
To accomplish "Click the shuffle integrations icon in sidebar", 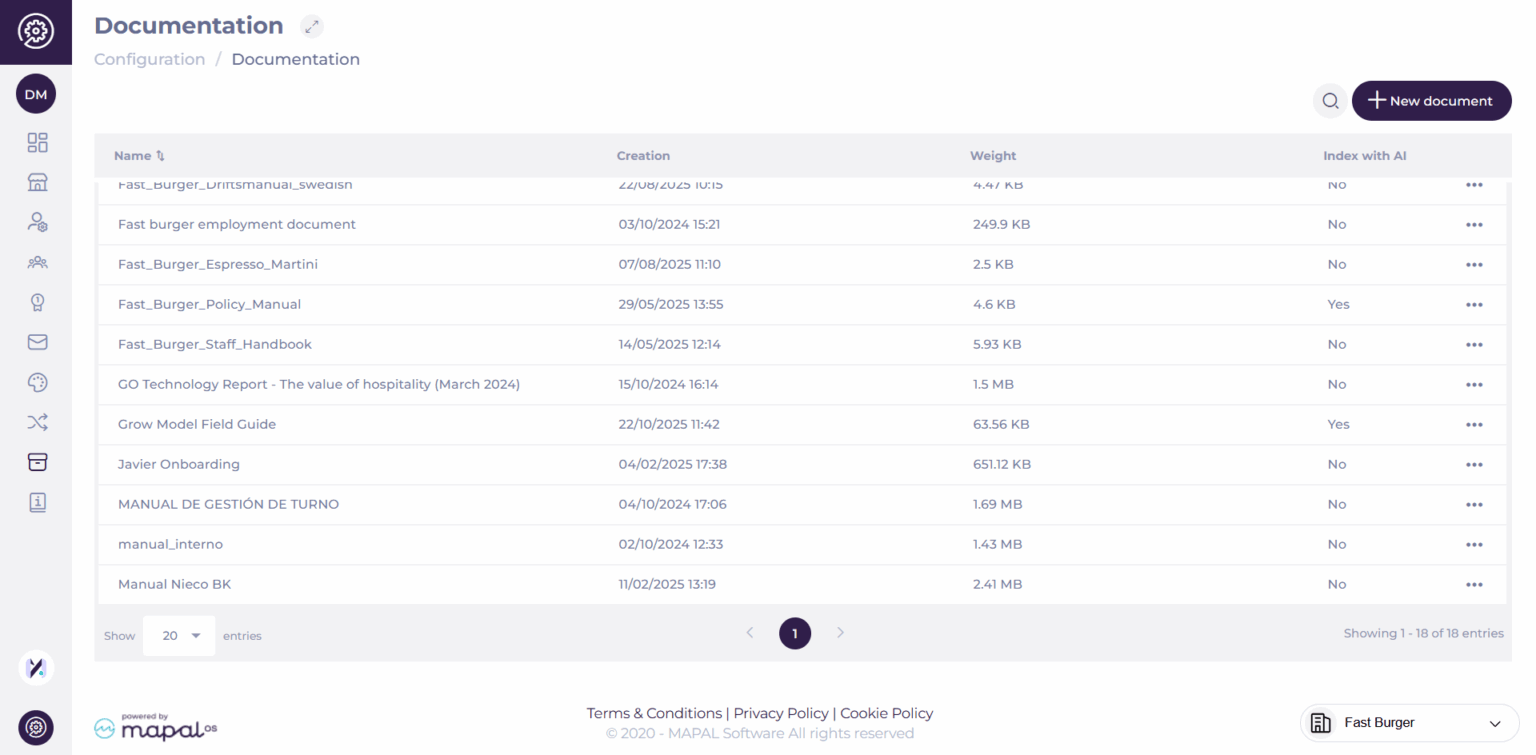I will (37, 422).
